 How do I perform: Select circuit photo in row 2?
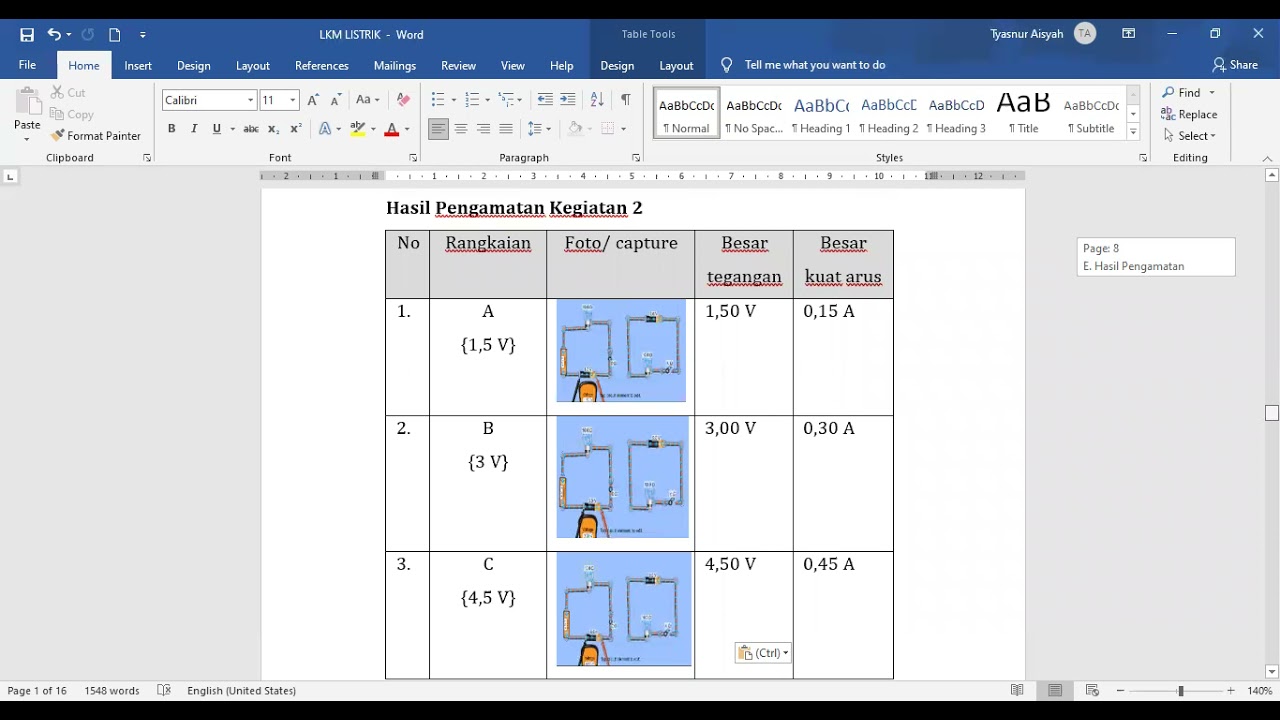(622, 477)
